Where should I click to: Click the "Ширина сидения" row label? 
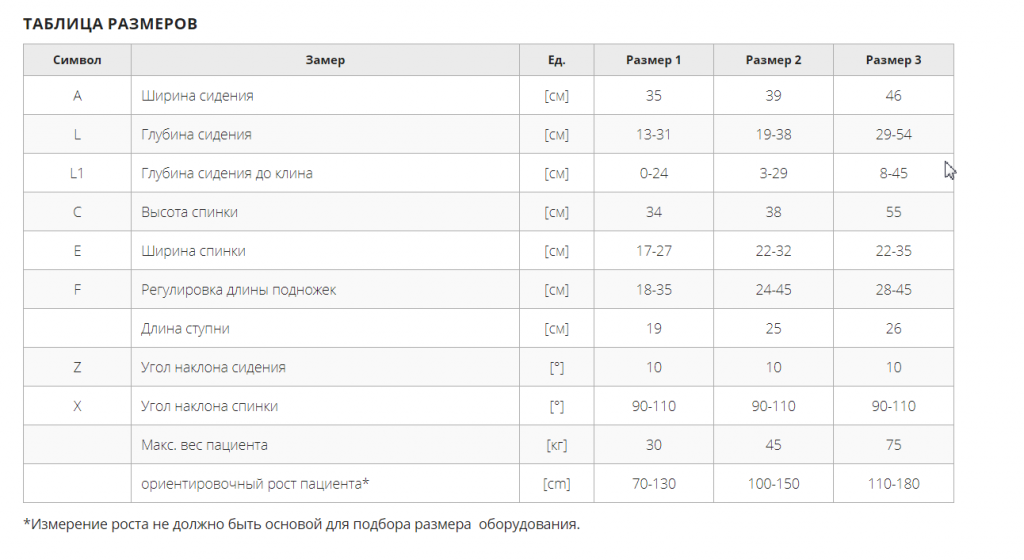(197, 95)
